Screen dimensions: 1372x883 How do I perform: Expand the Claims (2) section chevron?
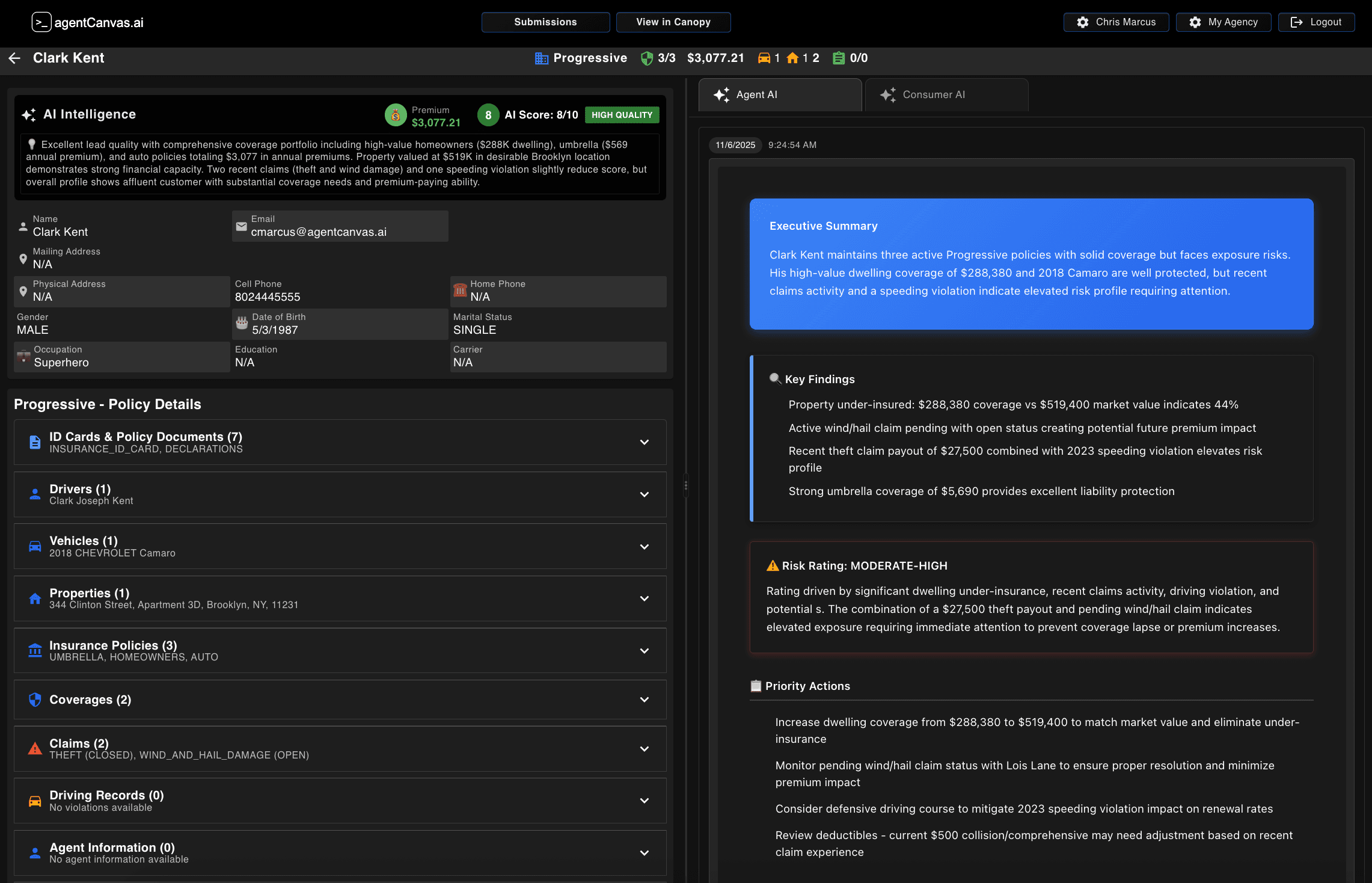645,749
